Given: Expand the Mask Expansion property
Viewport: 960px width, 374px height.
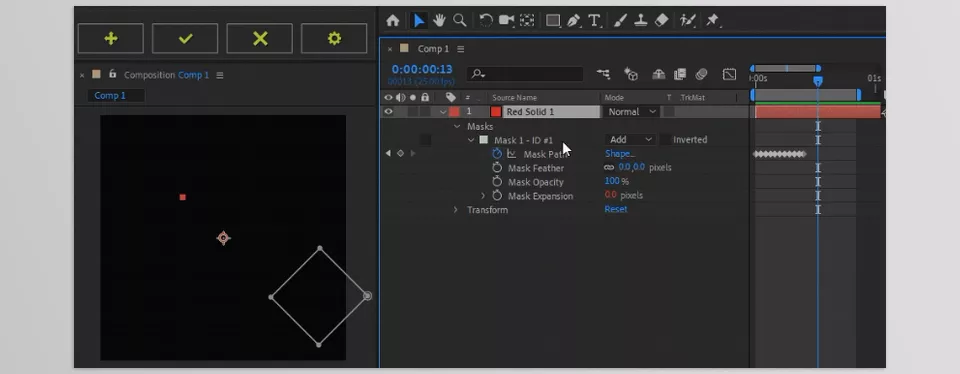Looking at the screenshot, I should (483, 196).
